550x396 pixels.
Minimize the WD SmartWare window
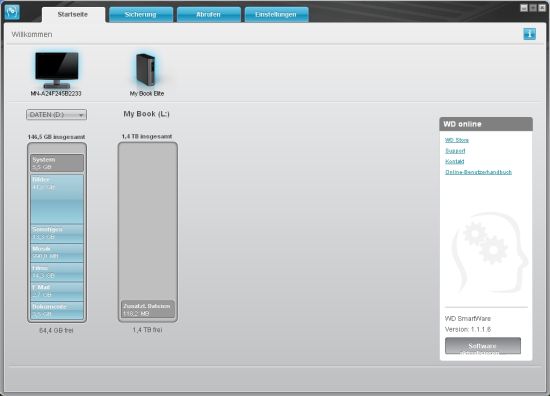524,8
